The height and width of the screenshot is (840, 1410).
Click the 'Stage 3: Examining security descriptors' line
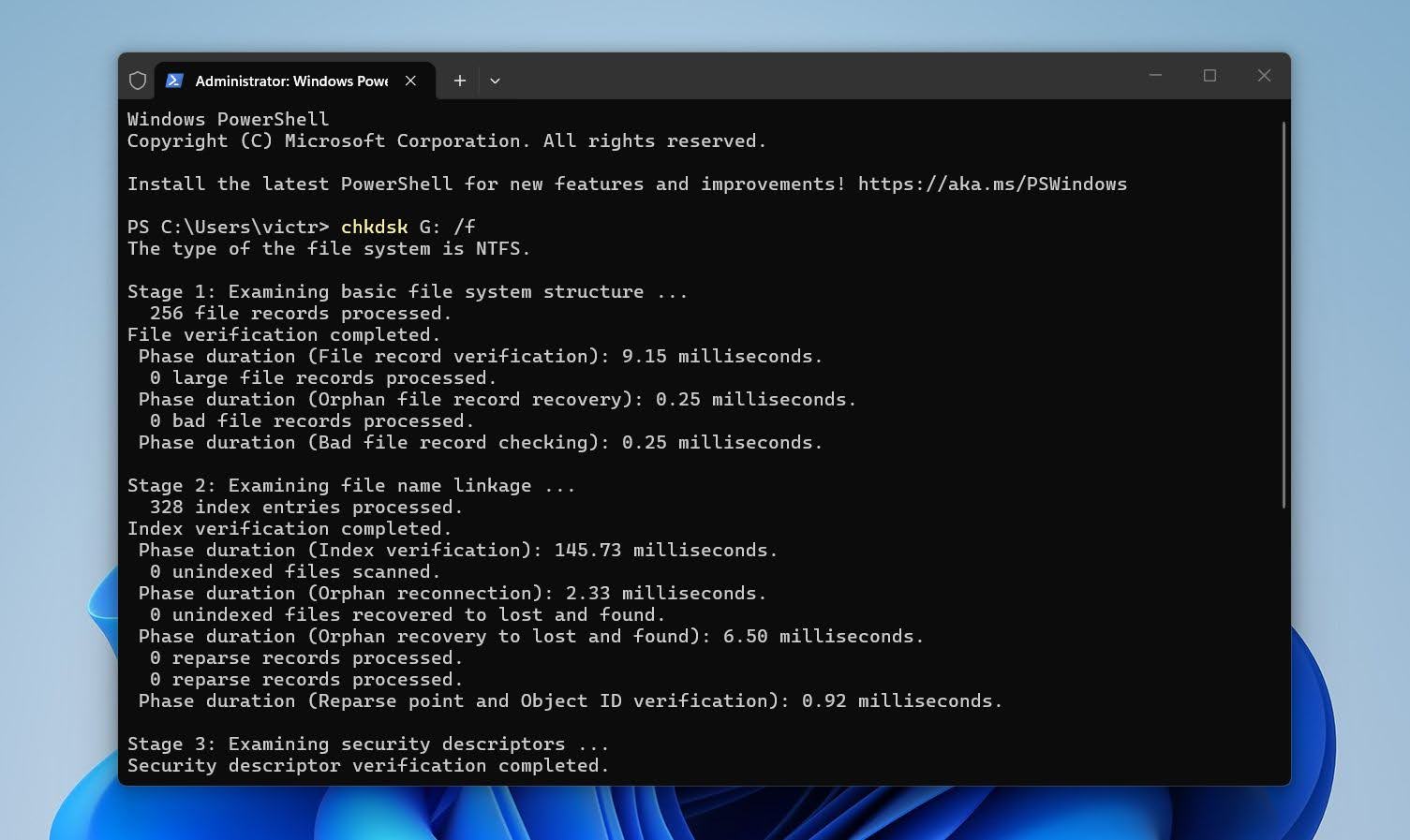[x=367, y=744]
